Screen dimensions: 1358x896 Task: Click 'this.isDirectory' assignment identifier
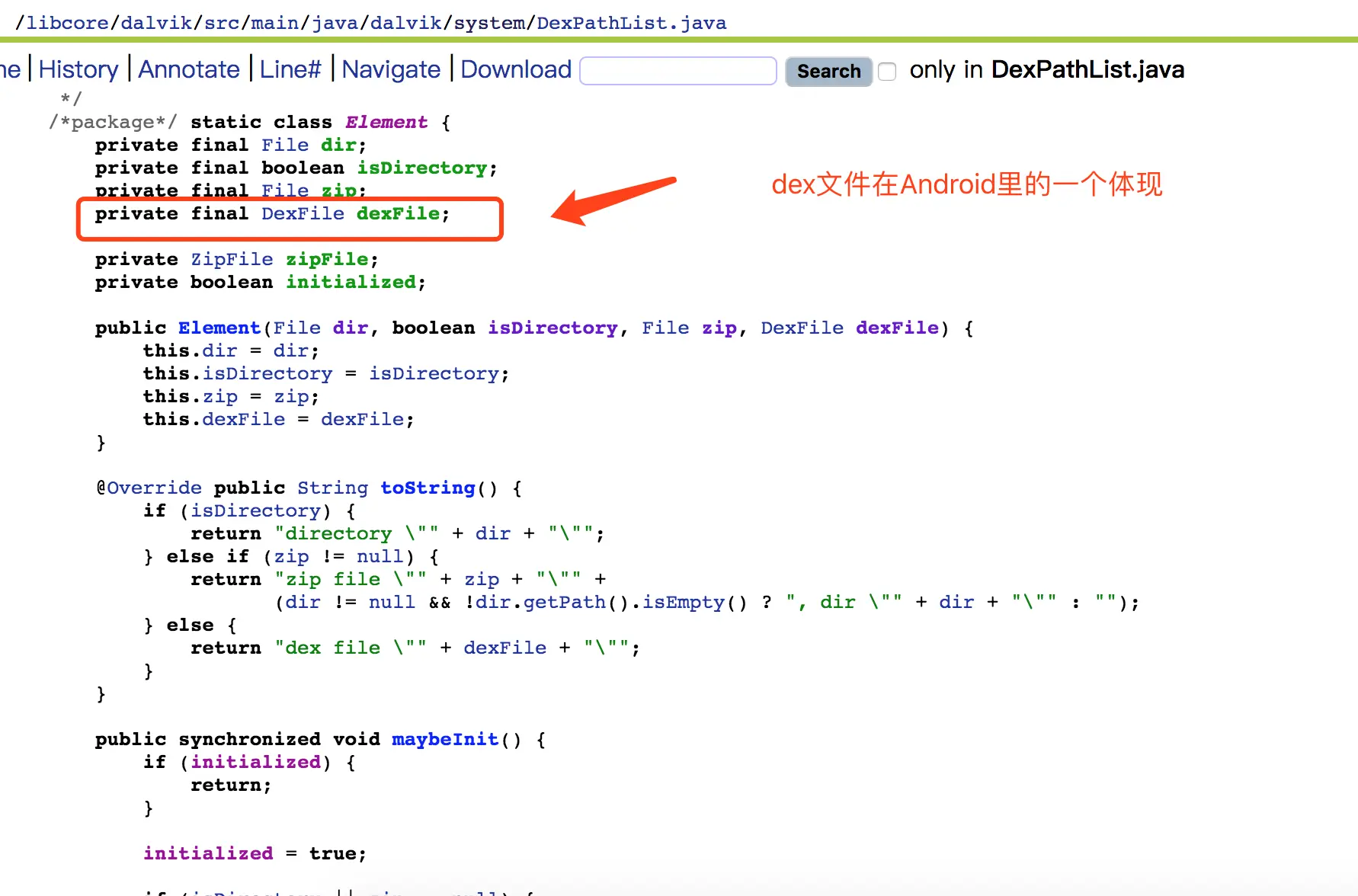pyautogui.click(x=267, y=373)
